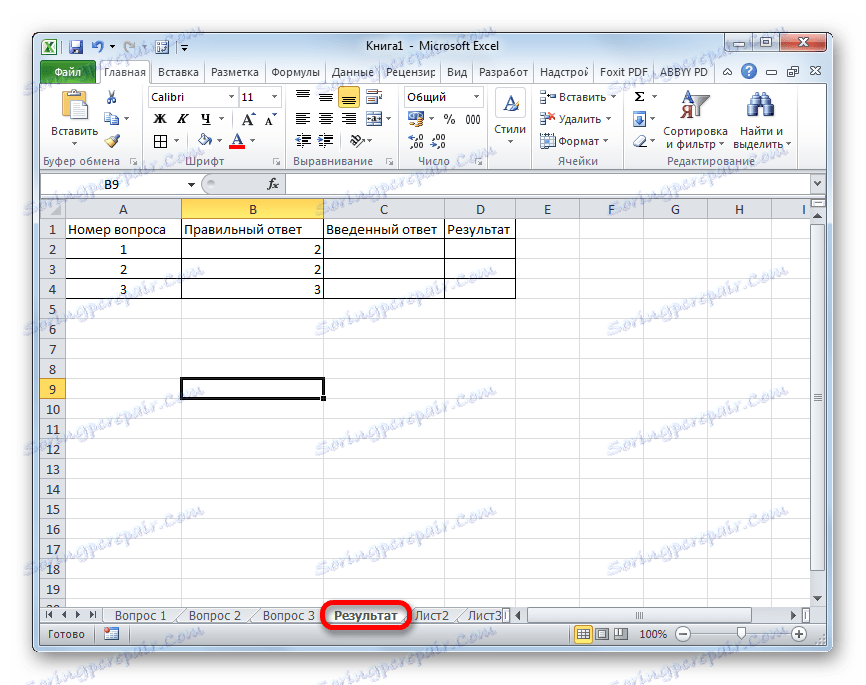Click zoom in plus button
866x685 pixels.
[799, 634]
